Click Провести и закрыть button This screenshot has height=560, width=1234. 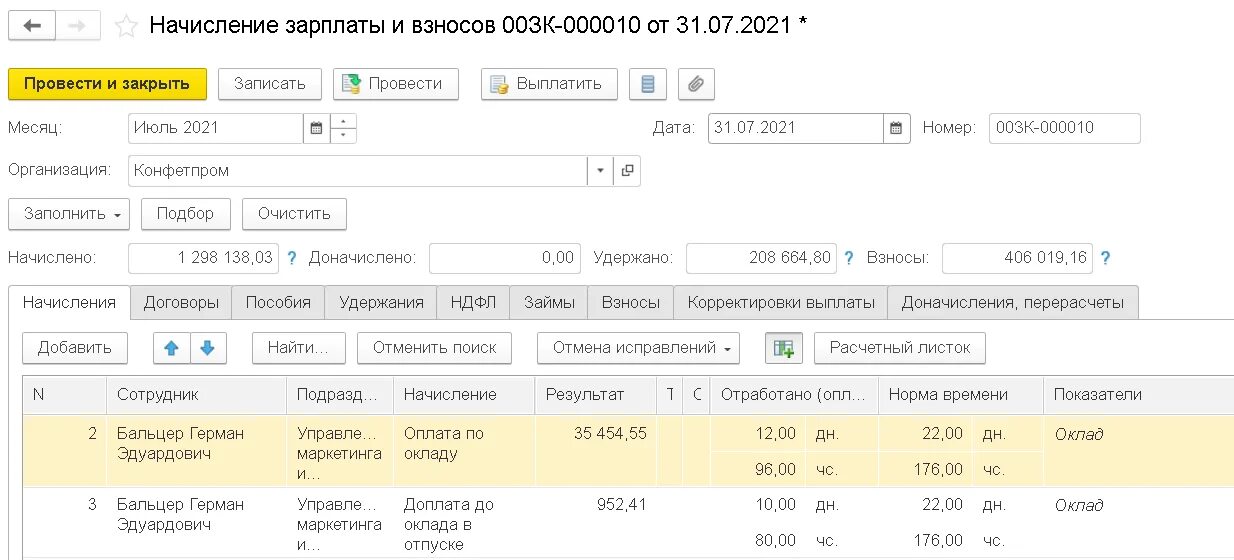pos(107,84)
